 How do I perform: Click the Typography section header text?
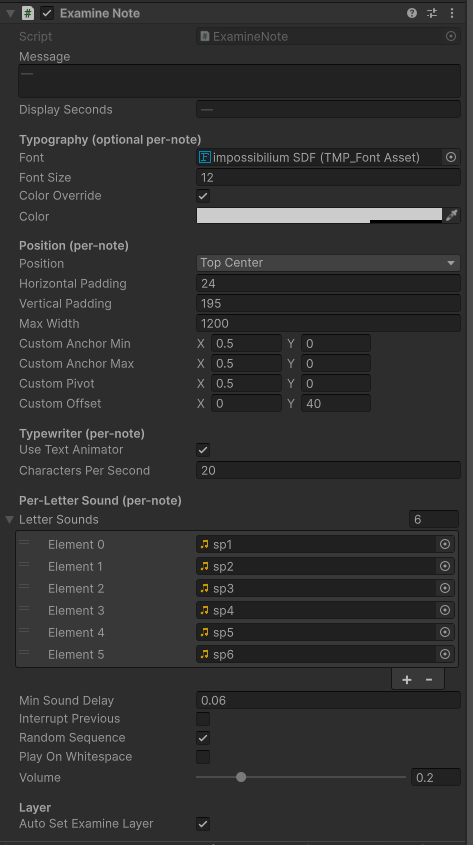point(110,140)
